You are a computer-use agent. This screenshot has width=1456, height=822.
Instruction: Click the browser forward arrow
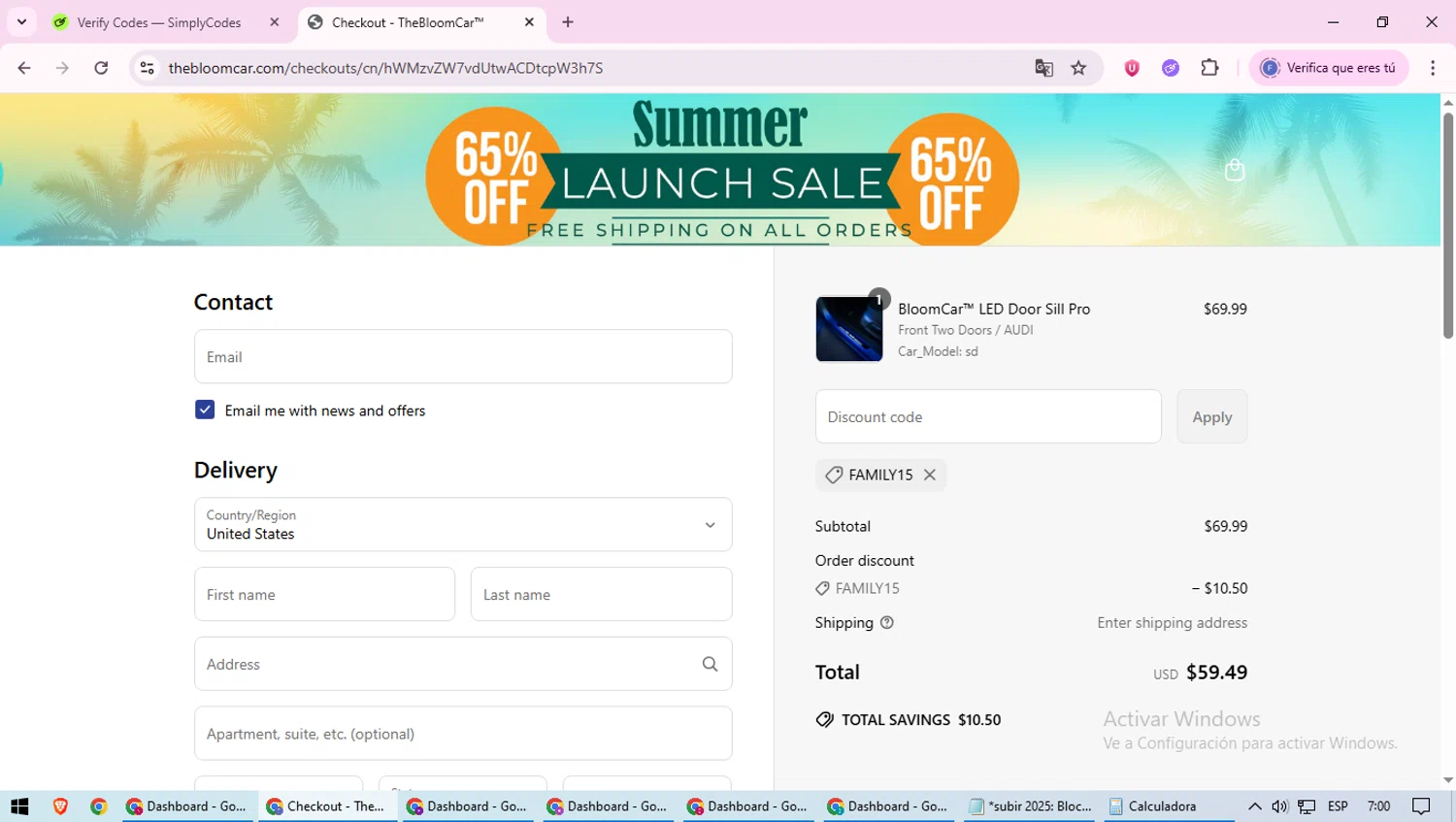(62, 68)
